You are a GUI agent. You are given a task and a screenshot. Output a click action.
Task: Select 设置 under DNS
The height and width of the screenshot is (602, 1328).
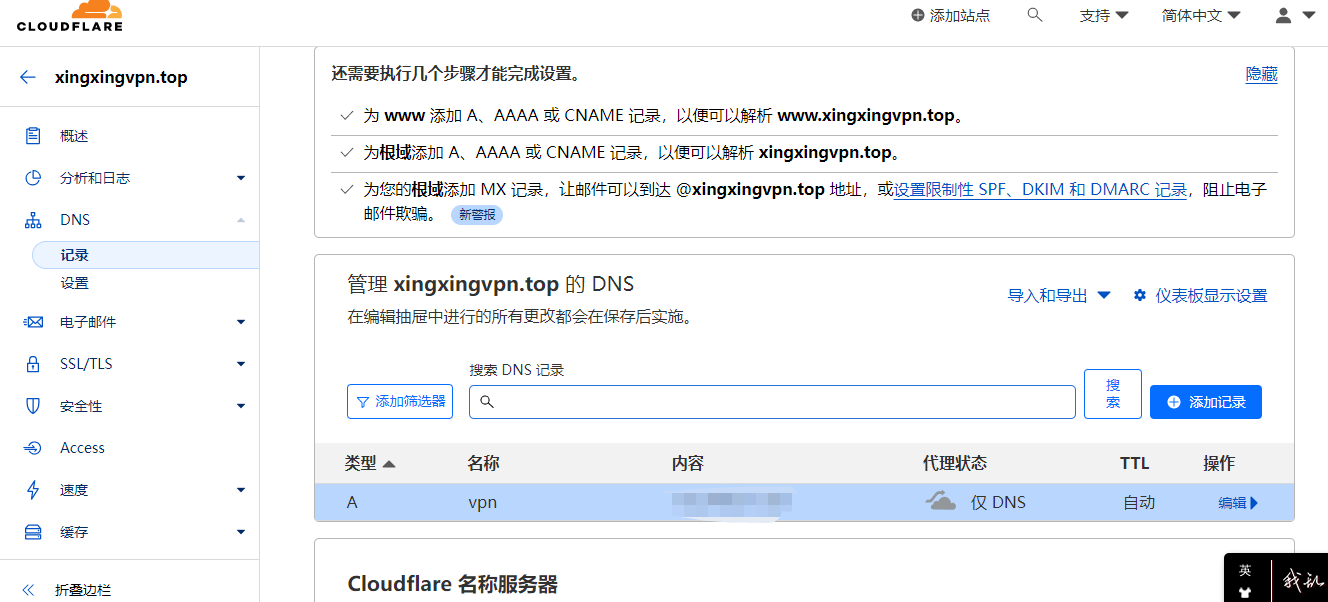[x=75, y=283]
